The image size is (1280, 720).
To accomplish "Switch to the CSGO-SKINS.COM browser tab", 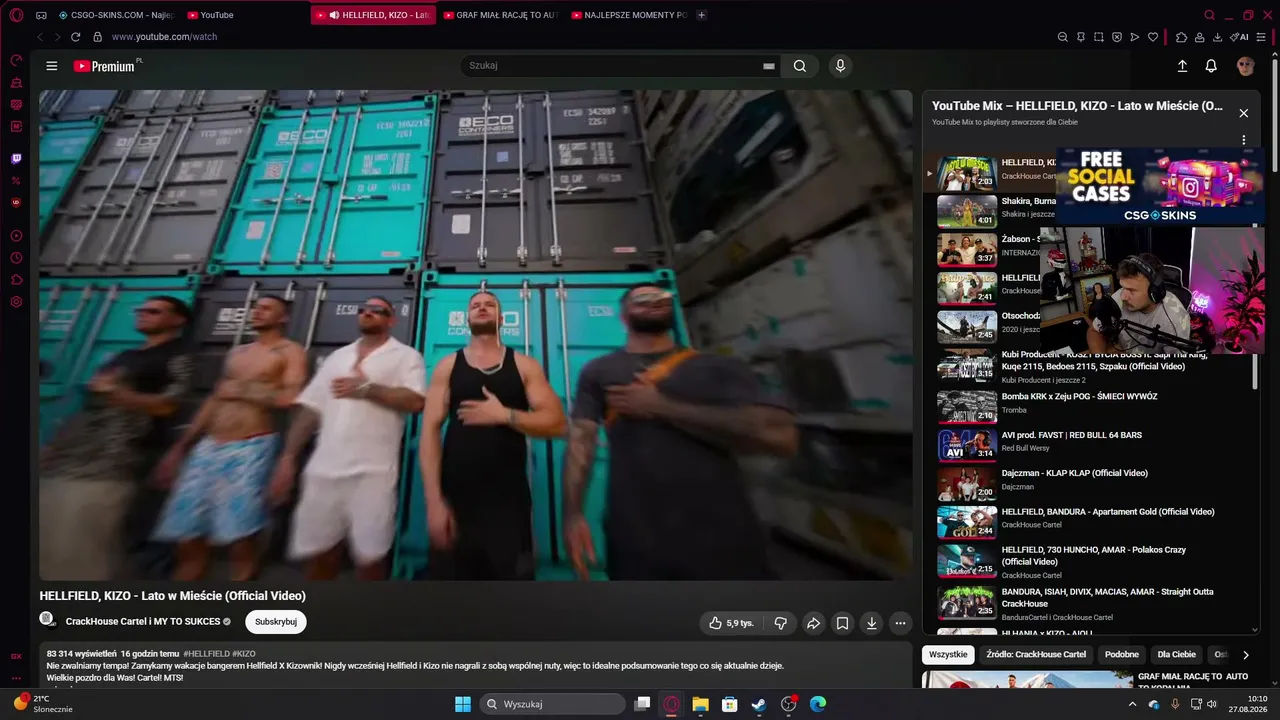I will click(x=118, y=15).
